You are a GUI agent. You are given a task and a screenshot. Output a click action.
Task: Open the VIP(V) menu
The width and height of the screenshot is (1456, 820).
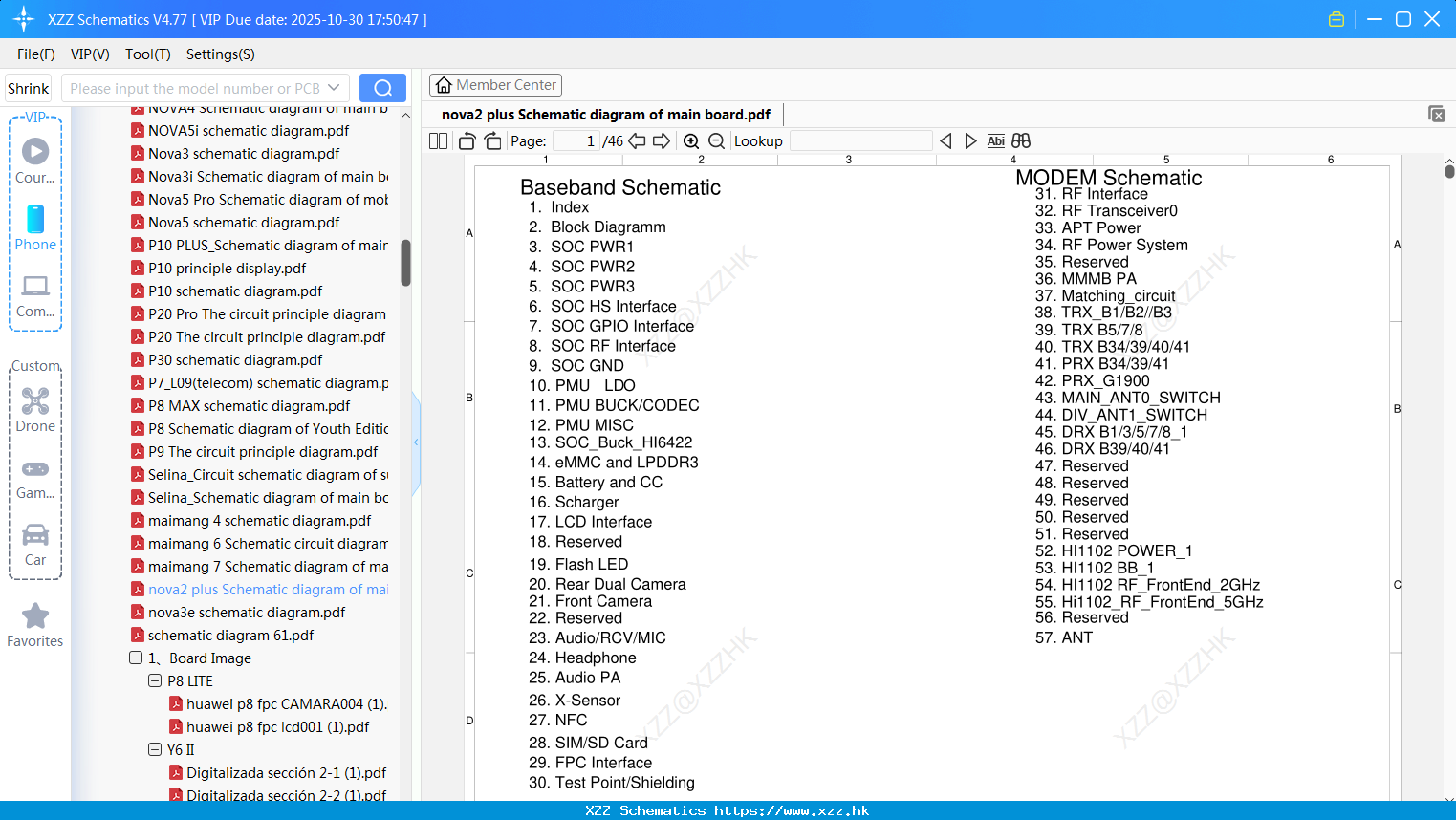90,54
